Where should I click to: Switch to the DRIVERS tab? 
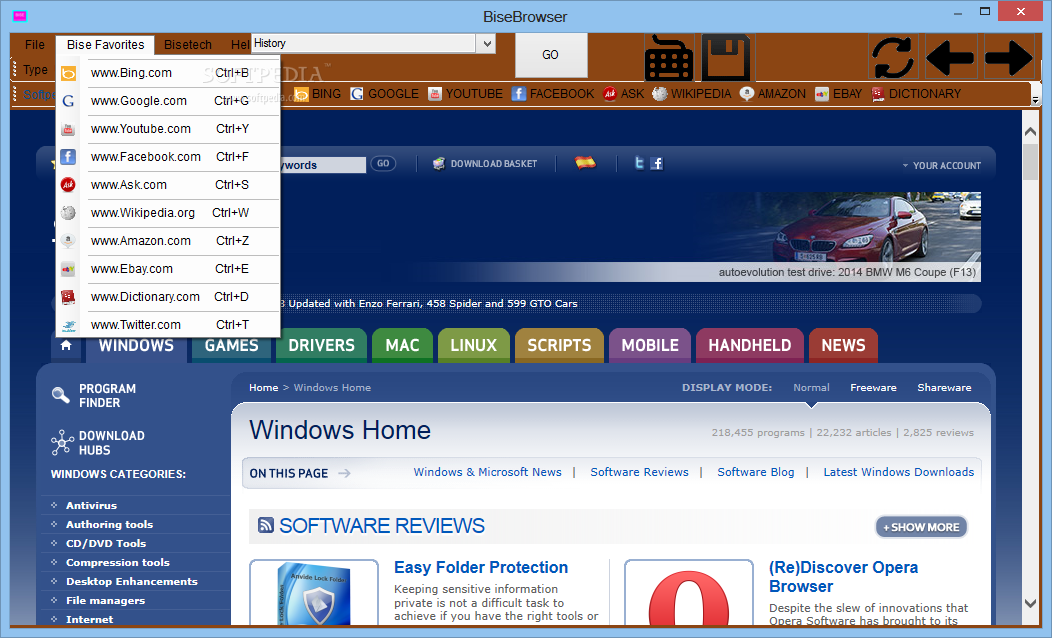321,345
